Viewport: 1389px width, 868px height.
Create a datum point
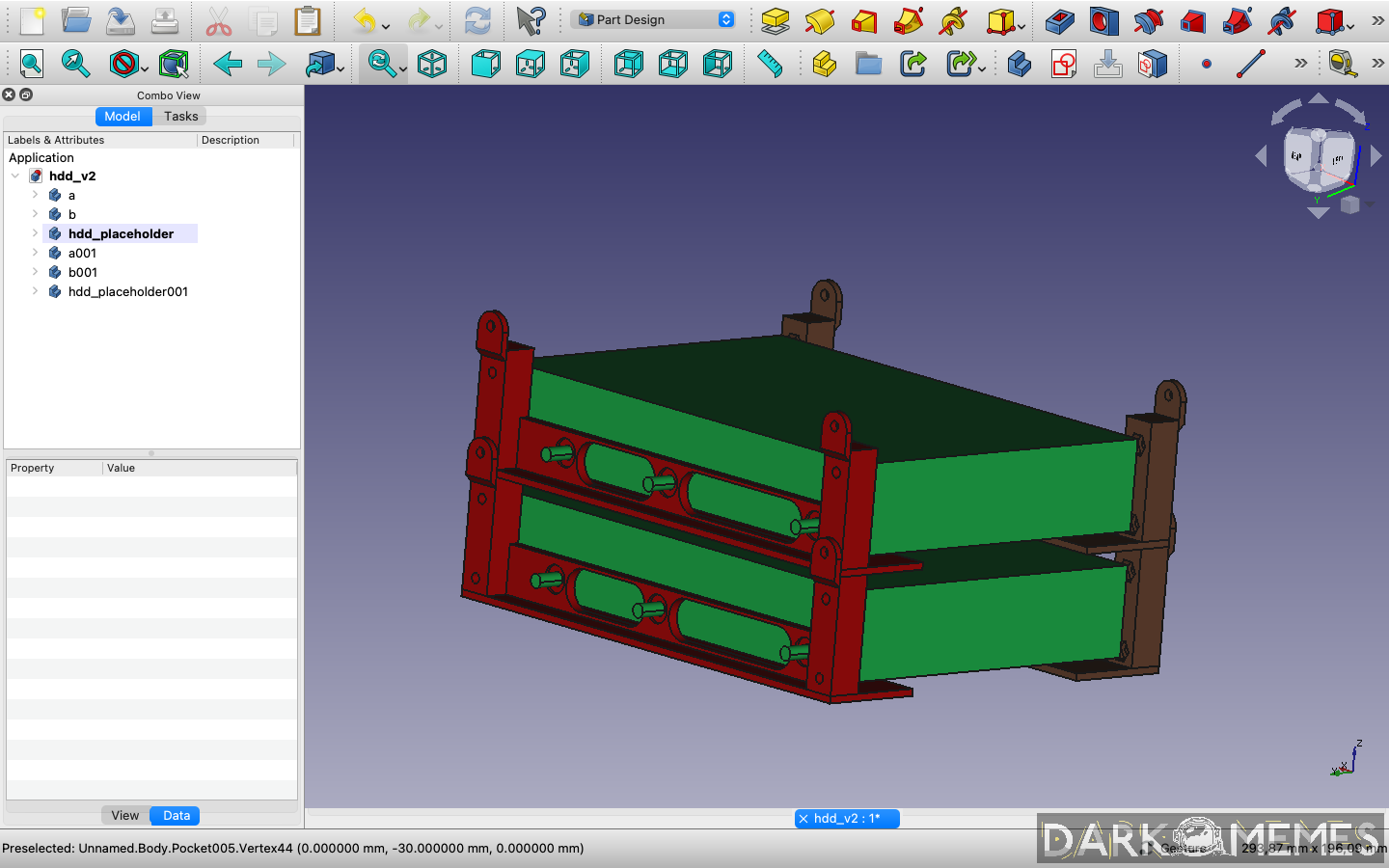tap(1207, 65)
